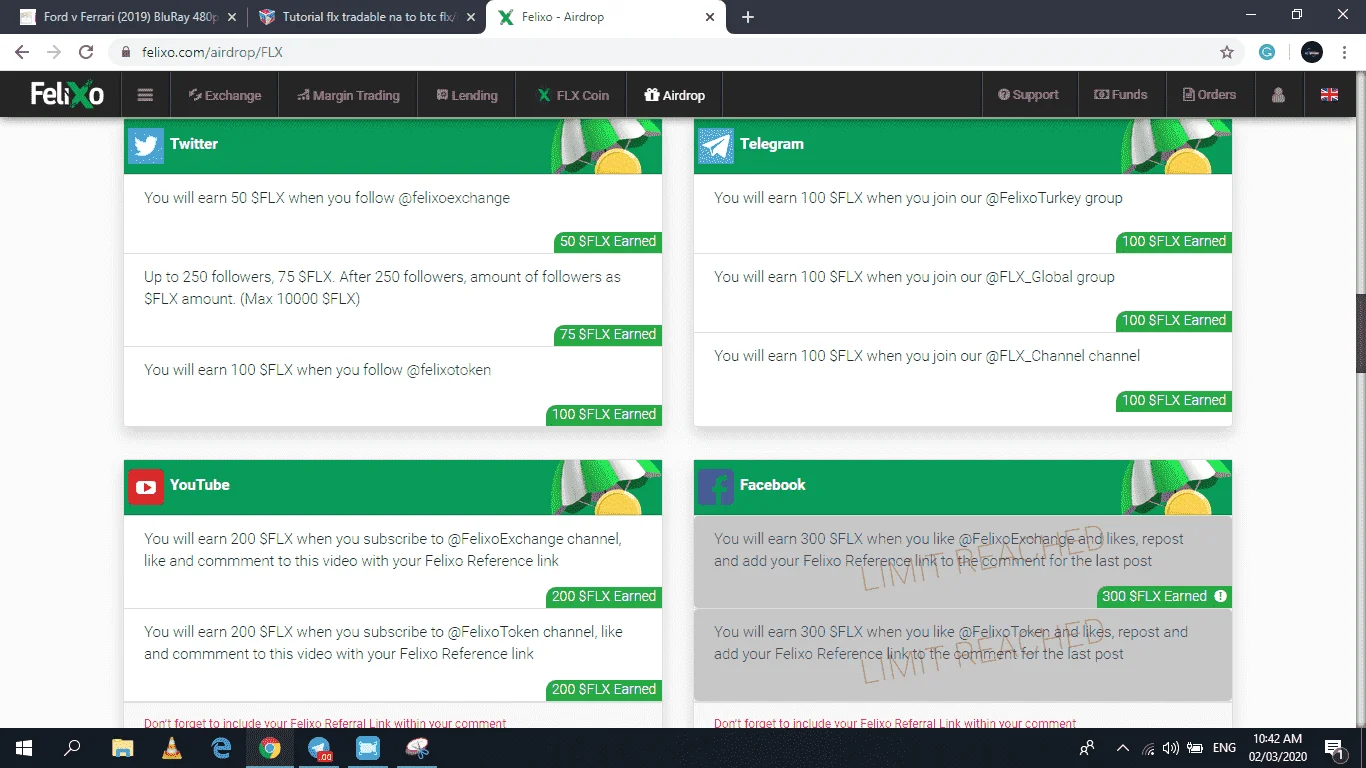Select the Facebook @FelixoExchange task text
The width and height of the screenshot is (1366, 768).
[x=949, y=550]
